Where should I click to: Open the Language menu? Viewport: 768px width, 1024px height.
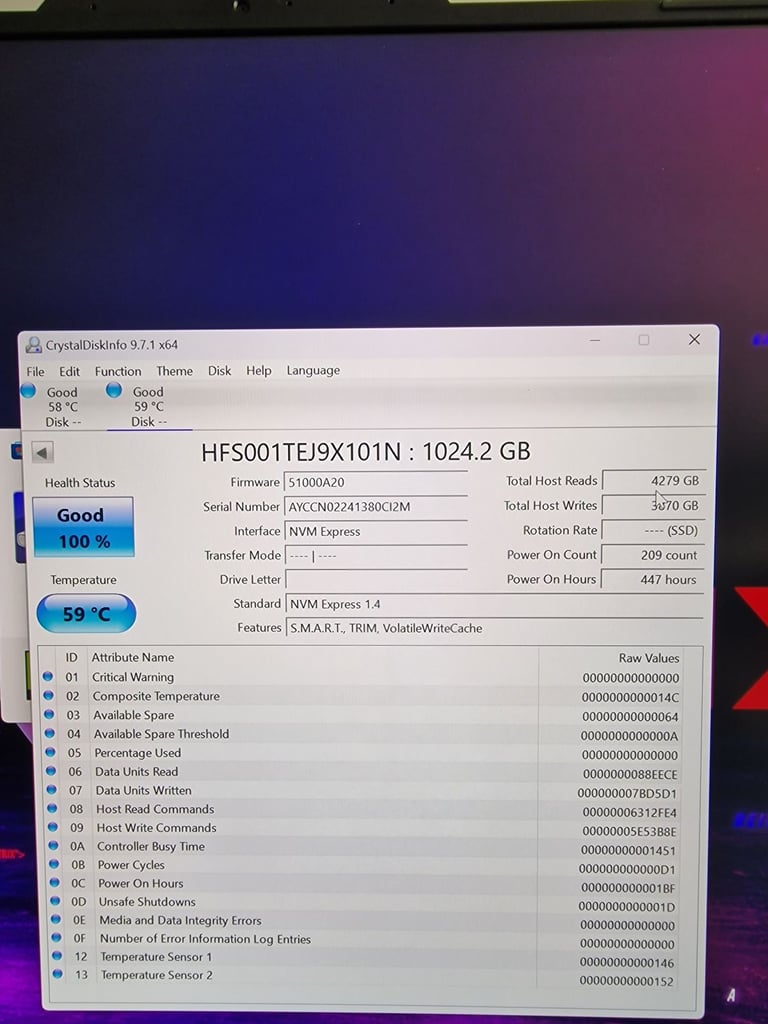point(313,370)
